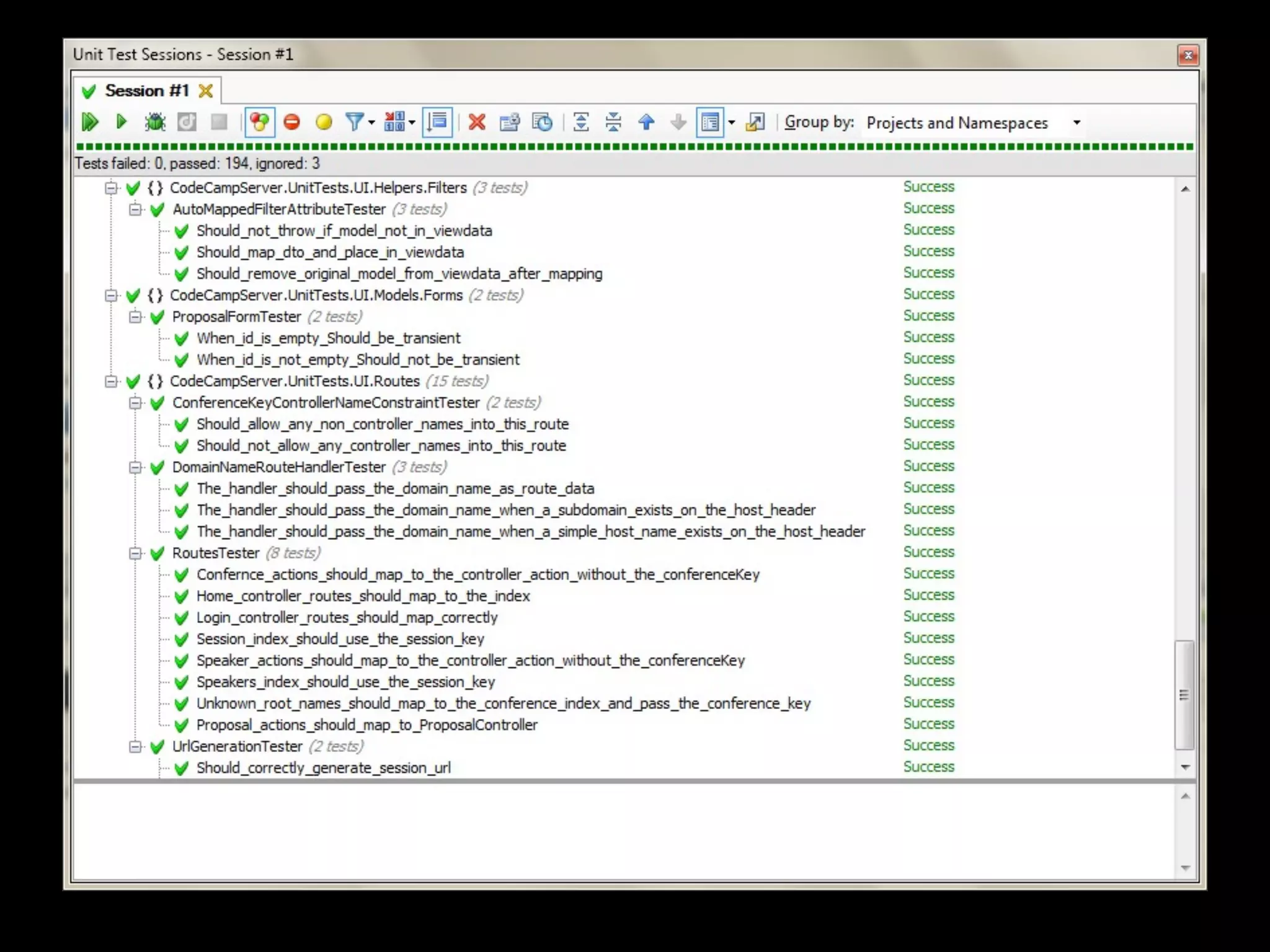The image size is (1270, 952).
Task: Click the green single-arrow Run Selected Tests icon
Action: pyautogui.click(x=122, y=122)
